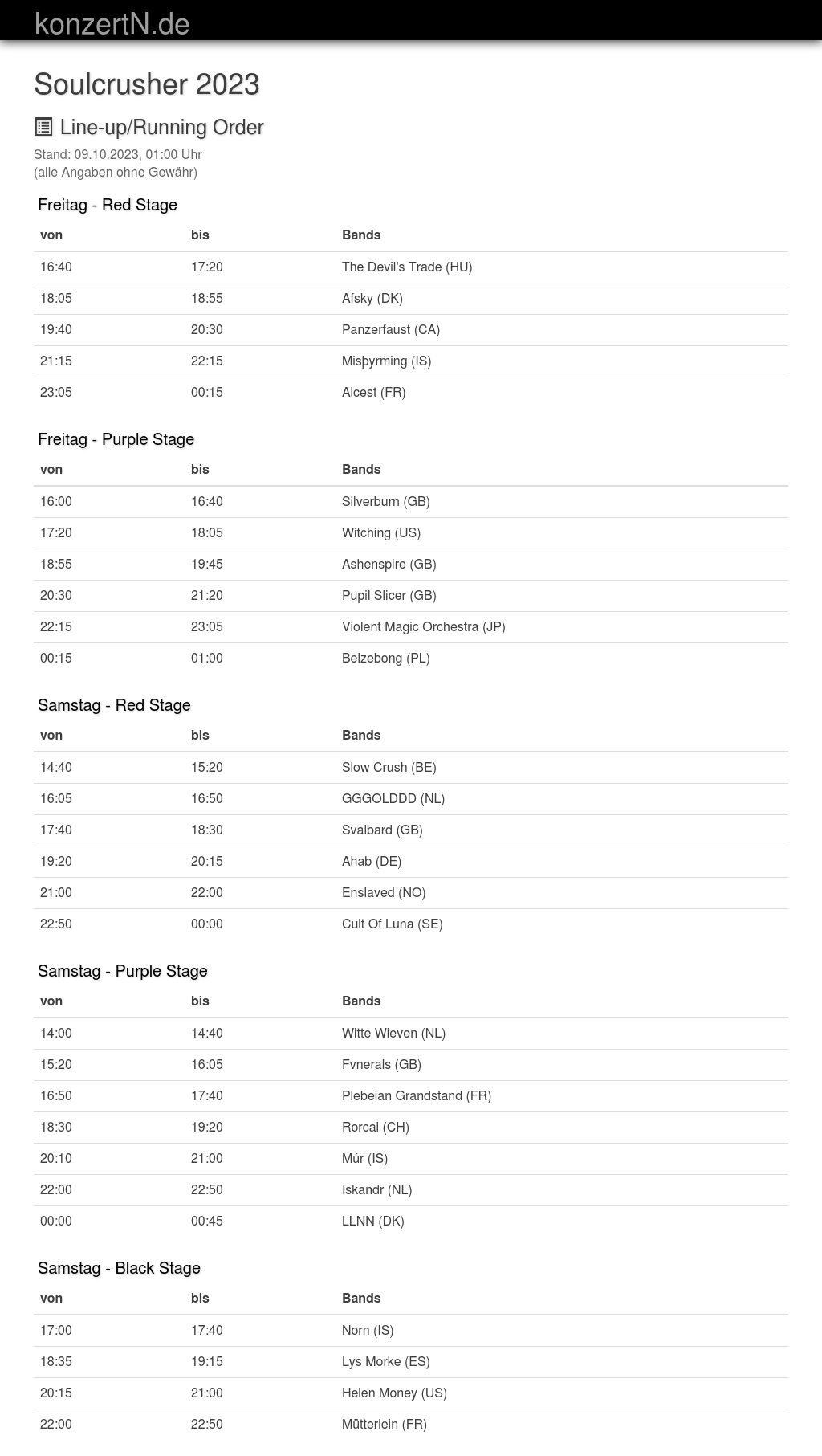The height and width of the screenshot is (1456, 822).
Task: Click the Samstag - Black Stage heading
Action: click(x=119, y=1268)
